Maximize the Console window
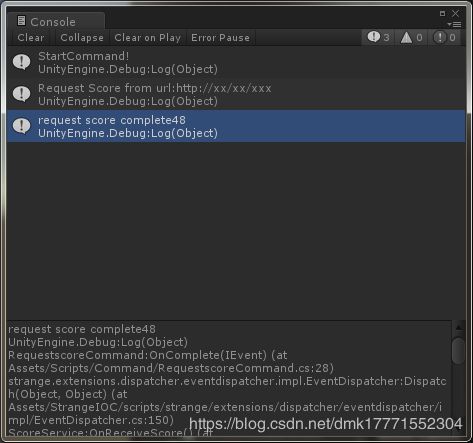The height and width of the screenshot is (443, 473). tap(442, 14)
